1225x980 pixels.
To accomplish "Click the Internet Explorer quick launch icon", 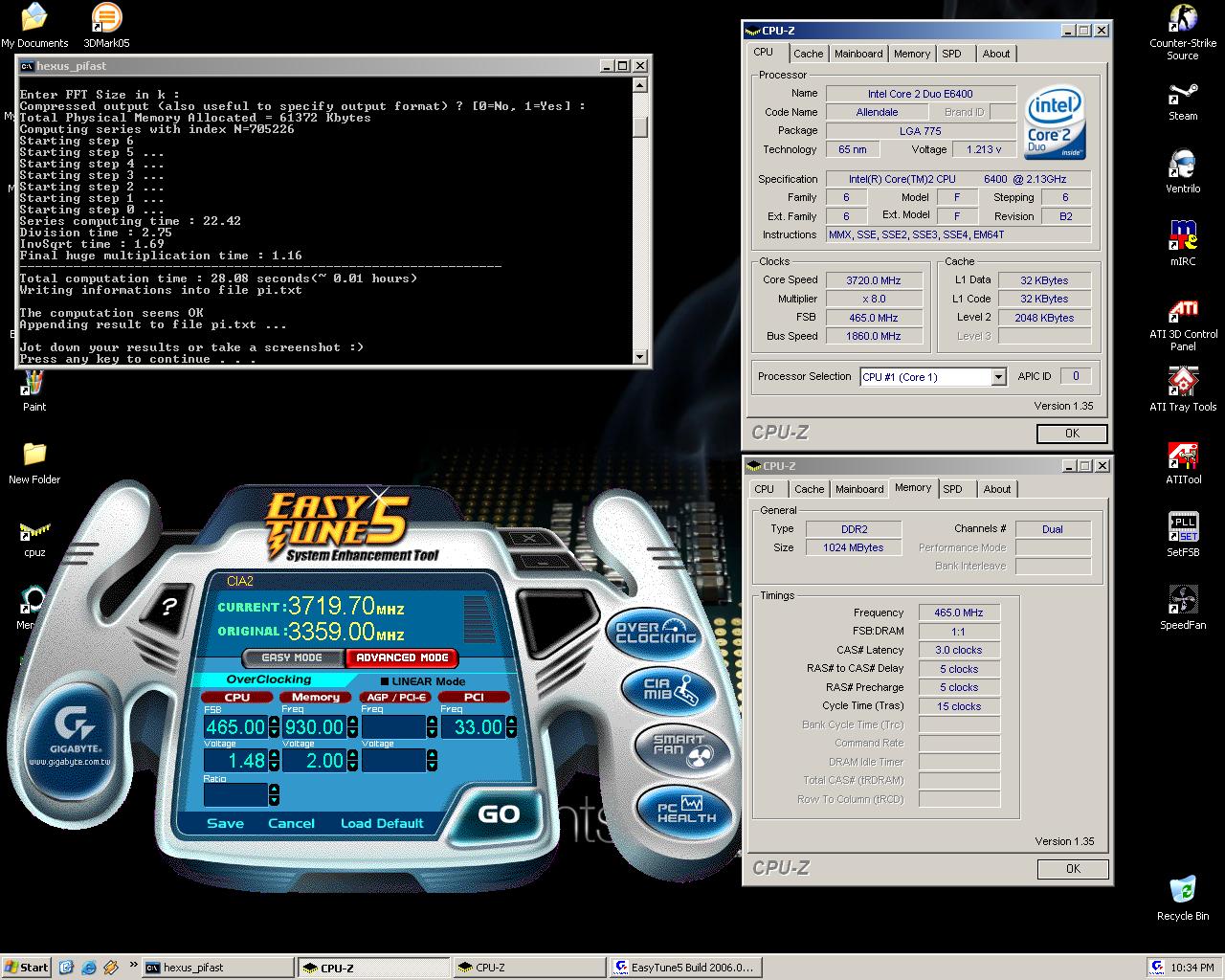I will (89, 968).
